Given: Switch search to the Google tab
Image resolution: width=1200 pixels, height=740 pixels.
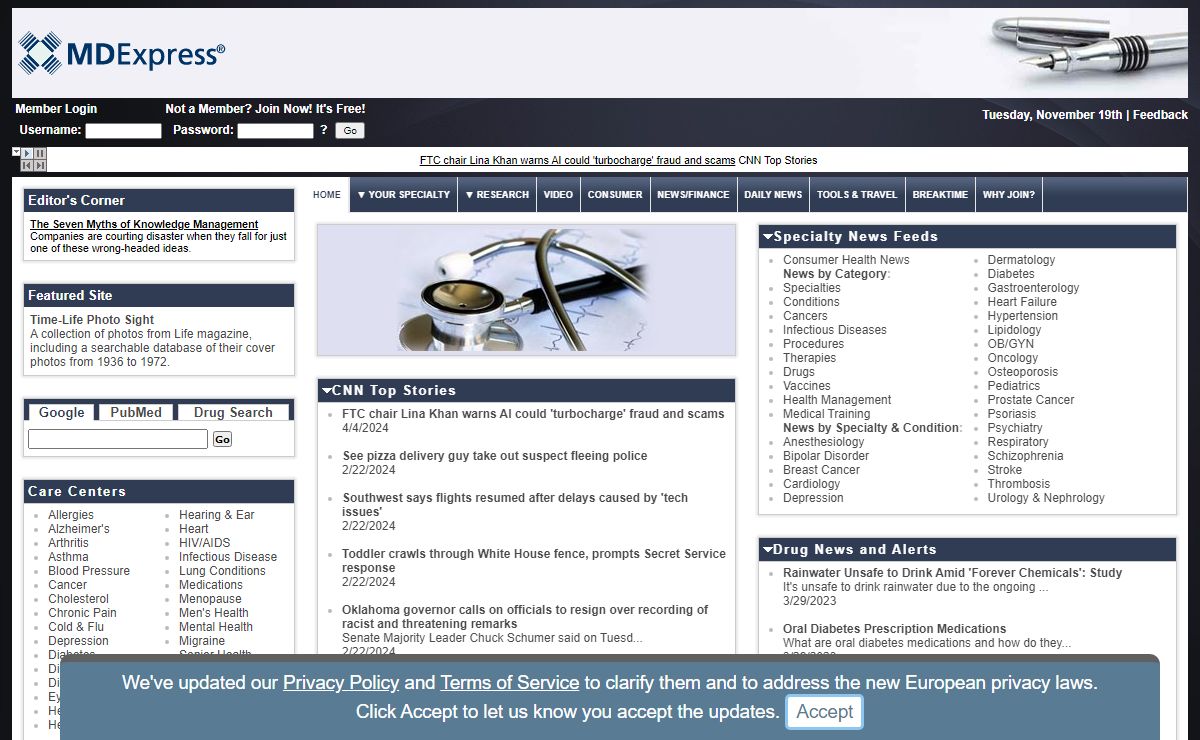Looking at the screenshot, I should 62,412.
